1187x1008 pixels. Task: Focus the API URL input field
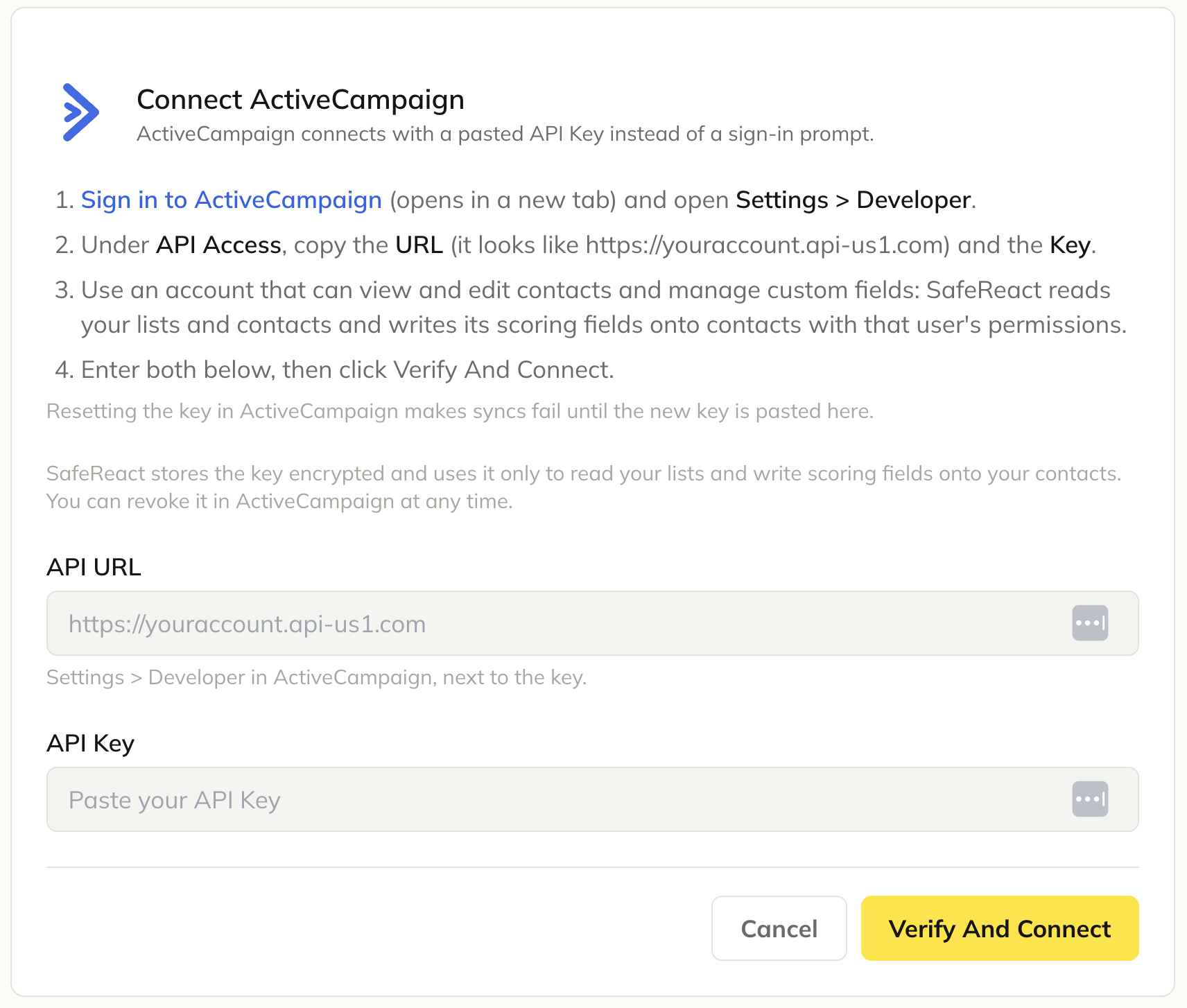(593, 623)
